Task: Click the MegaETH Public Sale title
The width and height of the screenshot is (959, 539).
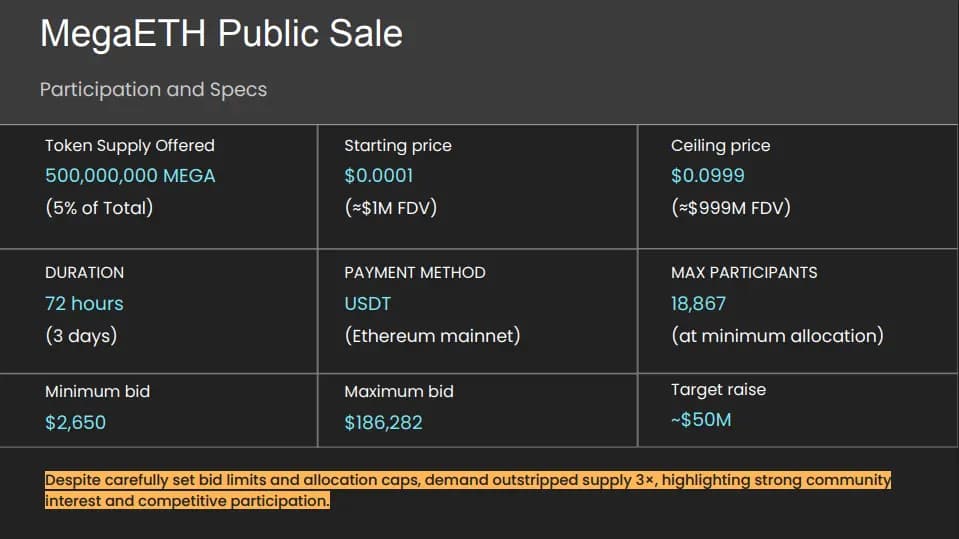Action: click(x=221, y=34)
